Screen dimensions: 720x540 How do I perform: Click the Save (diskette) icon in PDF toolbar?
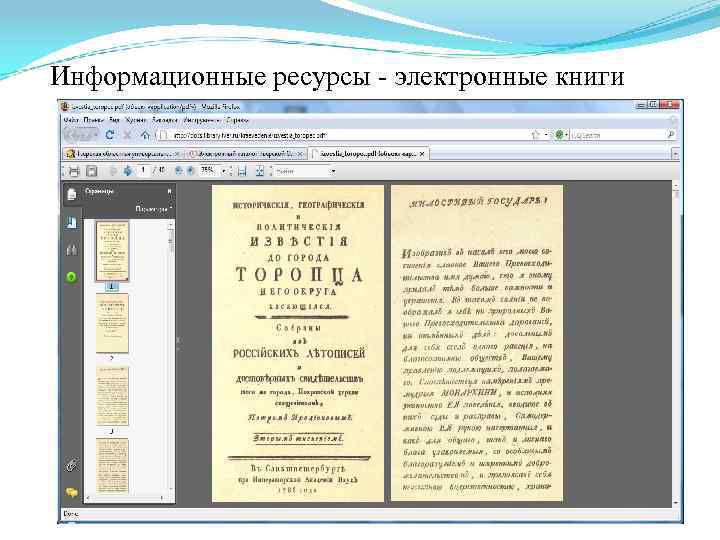[x=91, y=171]
